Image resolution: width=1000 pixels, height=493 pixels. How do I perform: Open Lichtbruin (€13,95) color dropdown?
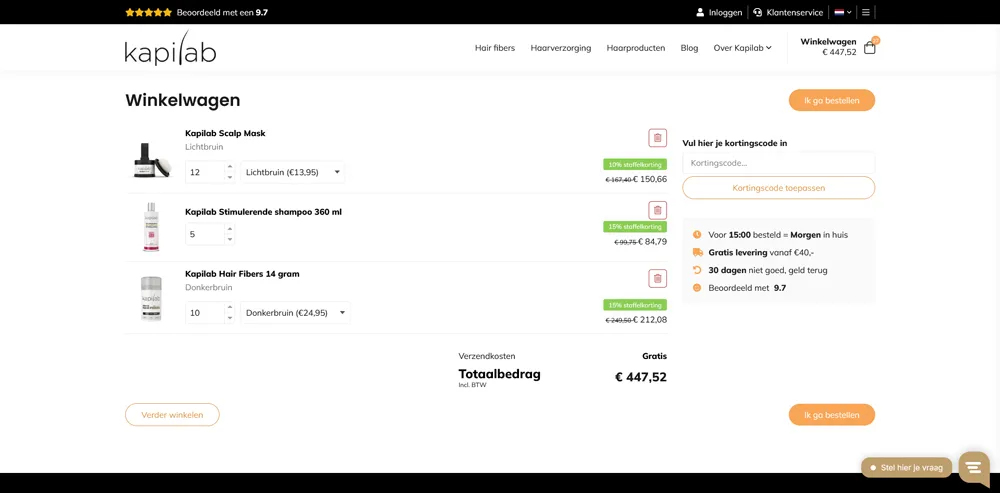[293, 172]
